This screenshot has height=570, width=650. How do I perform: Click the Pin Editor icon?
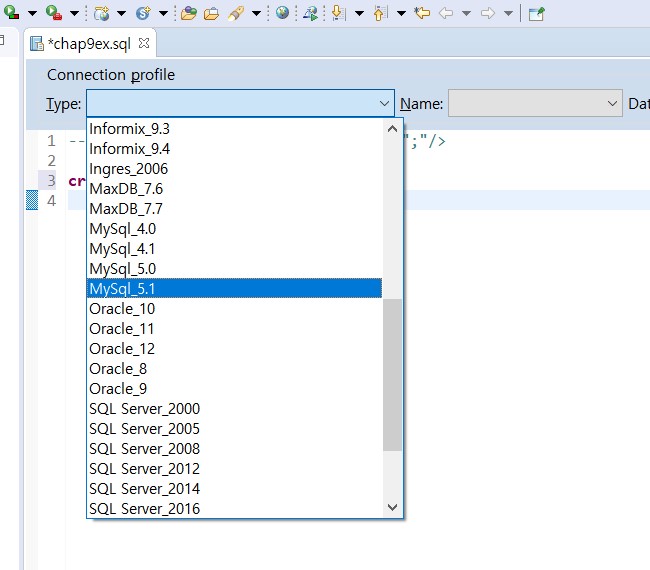tap(536, 14)
